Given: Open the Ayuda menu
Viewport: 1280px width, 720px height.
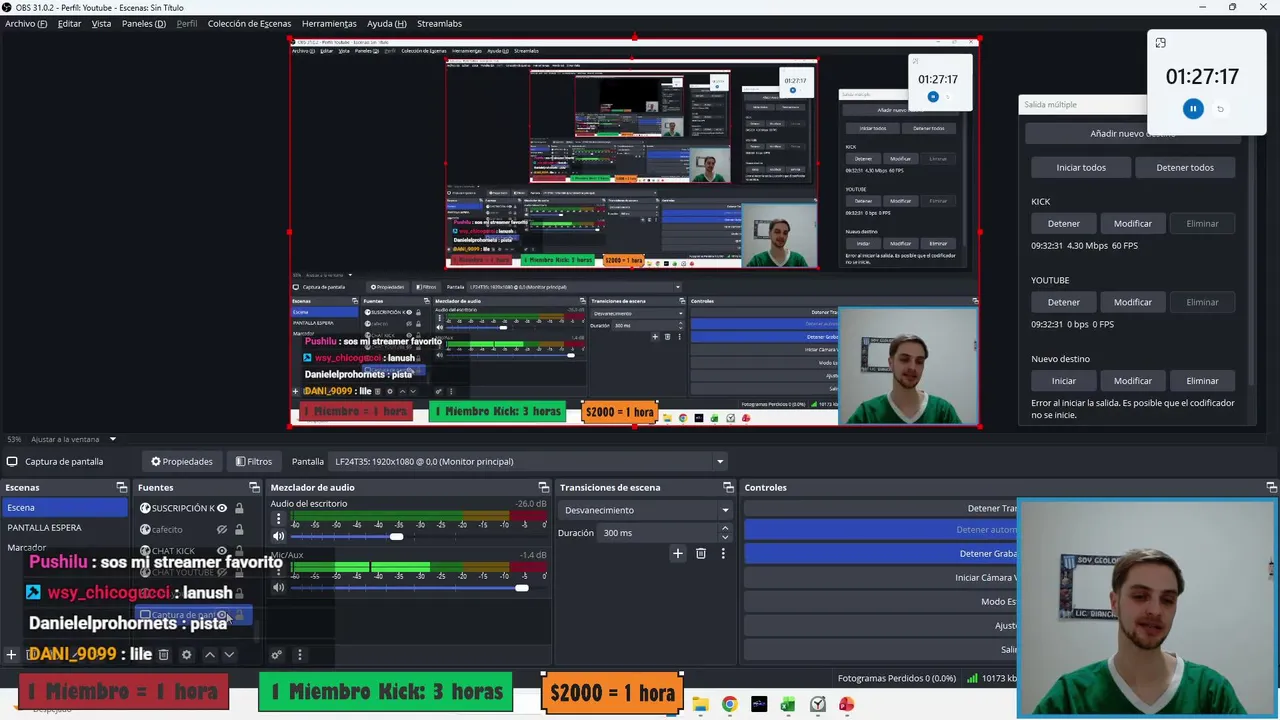Looking at the screenshot, I should click(x=387, y=23).
